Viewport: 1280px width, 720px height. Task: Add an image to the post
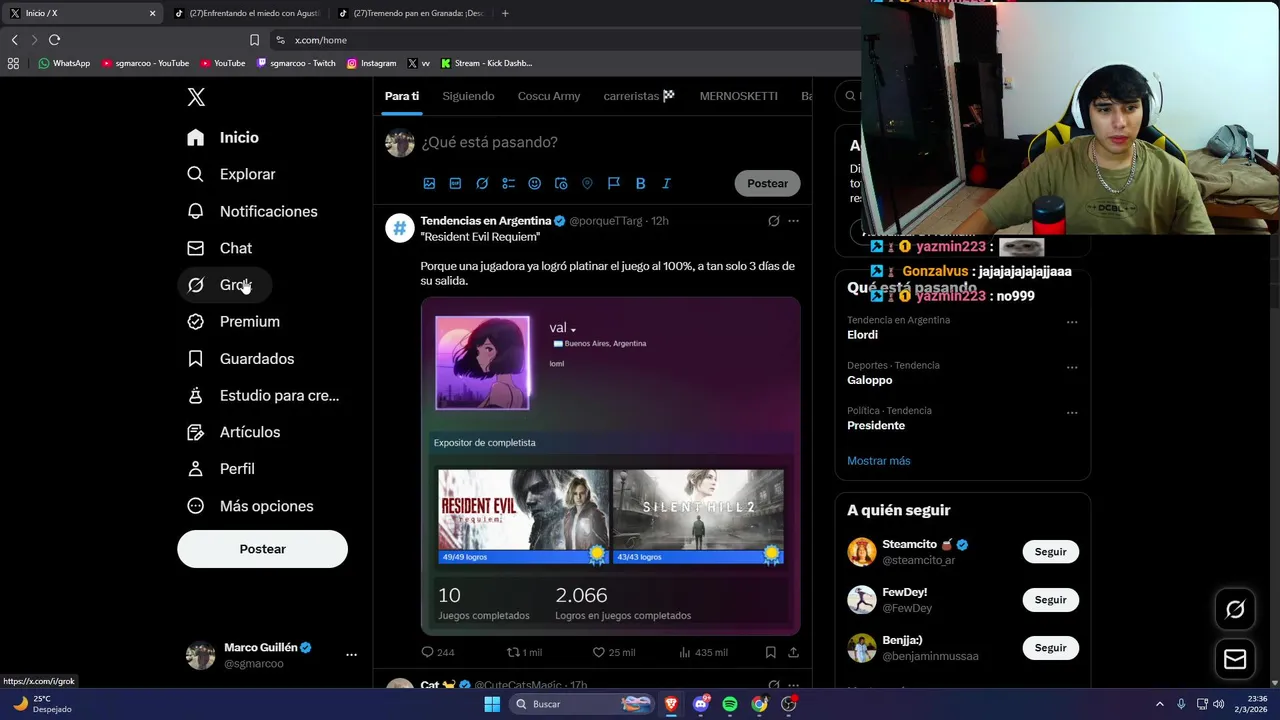429,183
